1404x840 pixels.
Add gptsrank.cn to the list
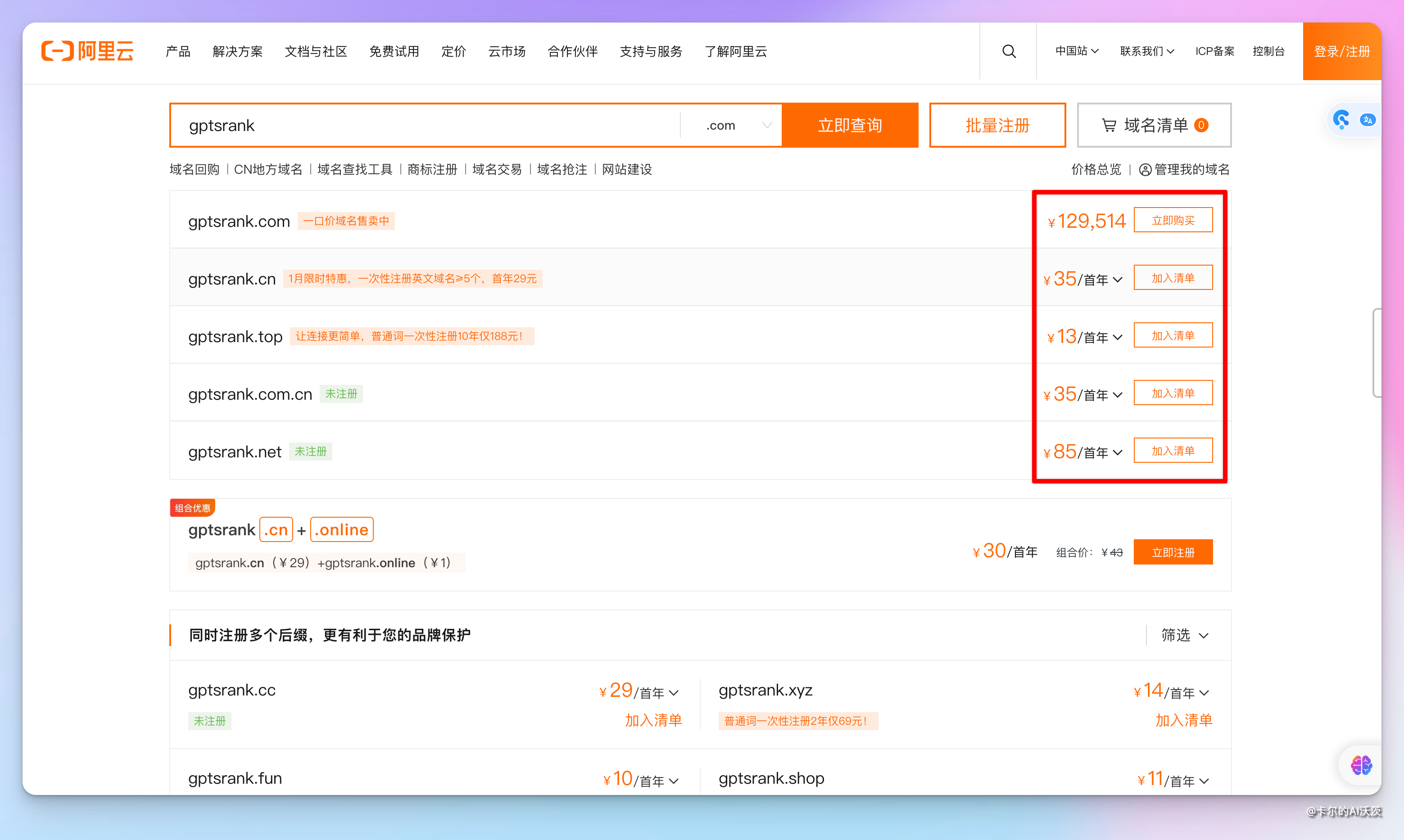(1173, 278)
